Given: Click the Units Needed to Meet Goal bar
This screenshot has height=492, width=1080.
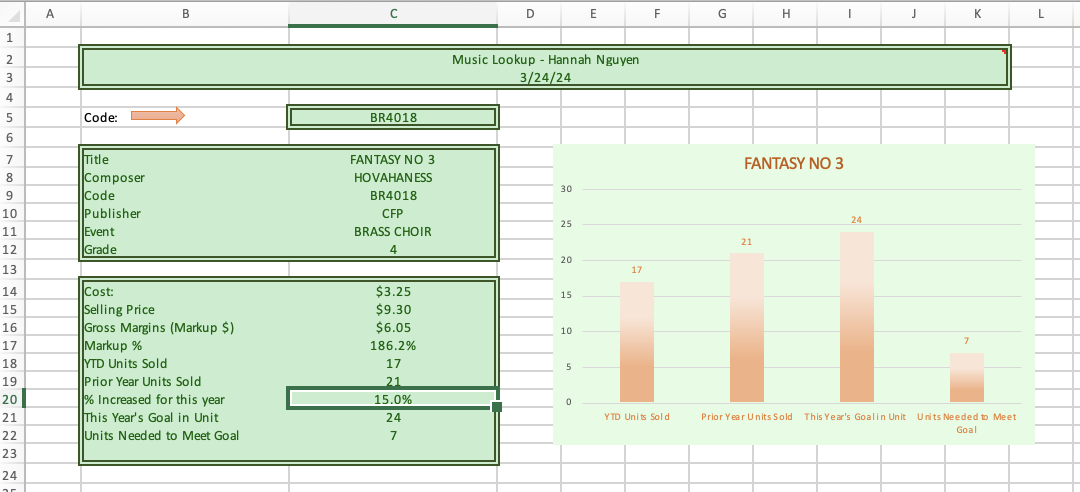Looking at the screenshot, I should [966, 378].
